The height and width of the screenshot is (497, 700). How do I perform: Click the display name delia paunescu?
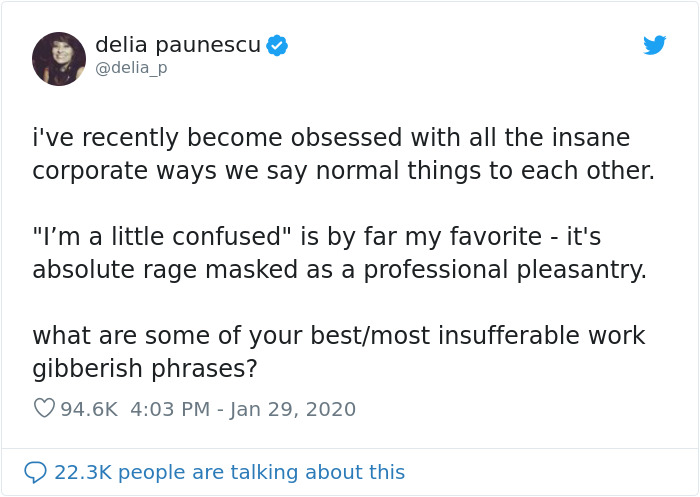coord(177,45)
